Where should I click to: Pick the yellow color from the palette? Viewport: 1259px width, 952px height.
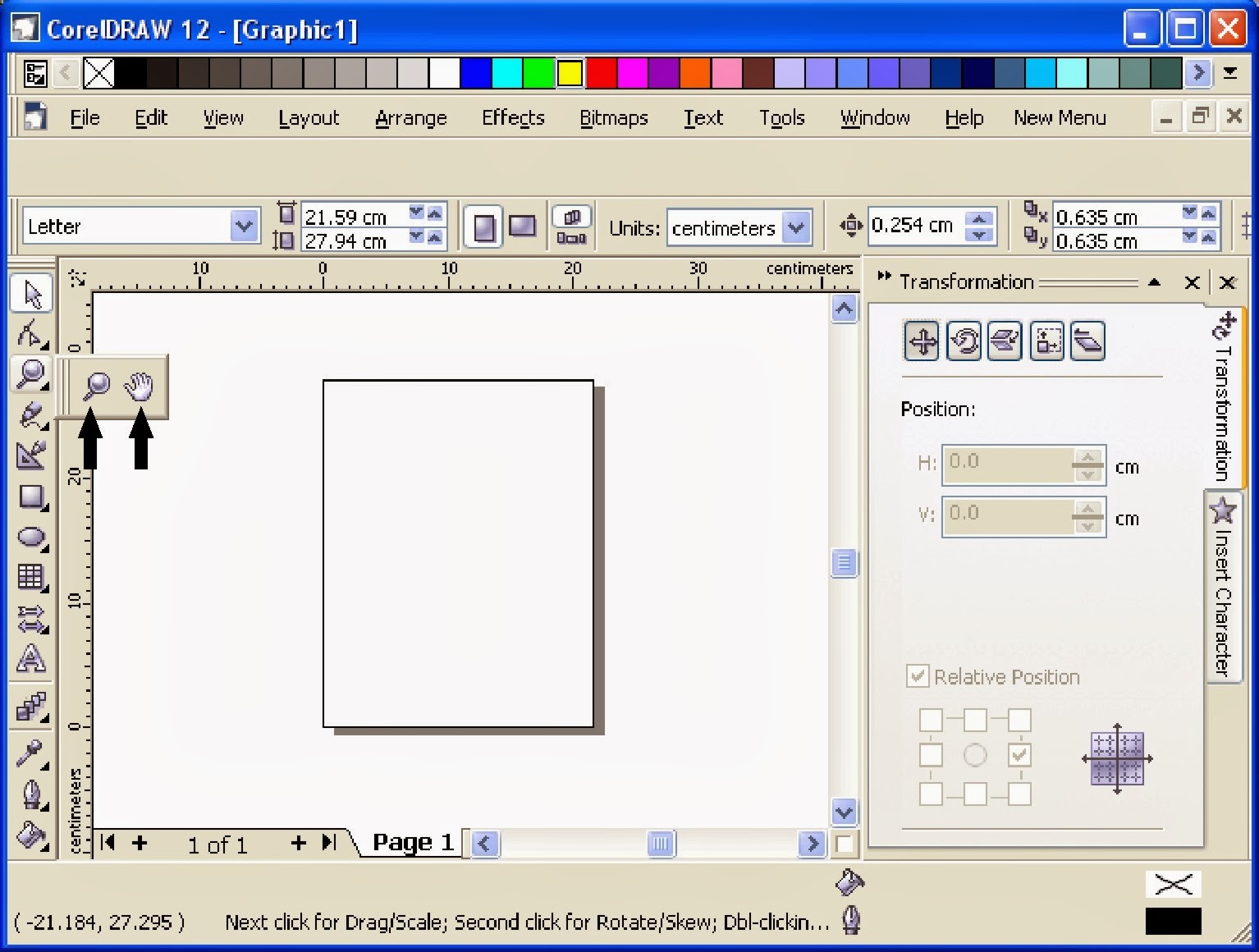coord(570,73)
